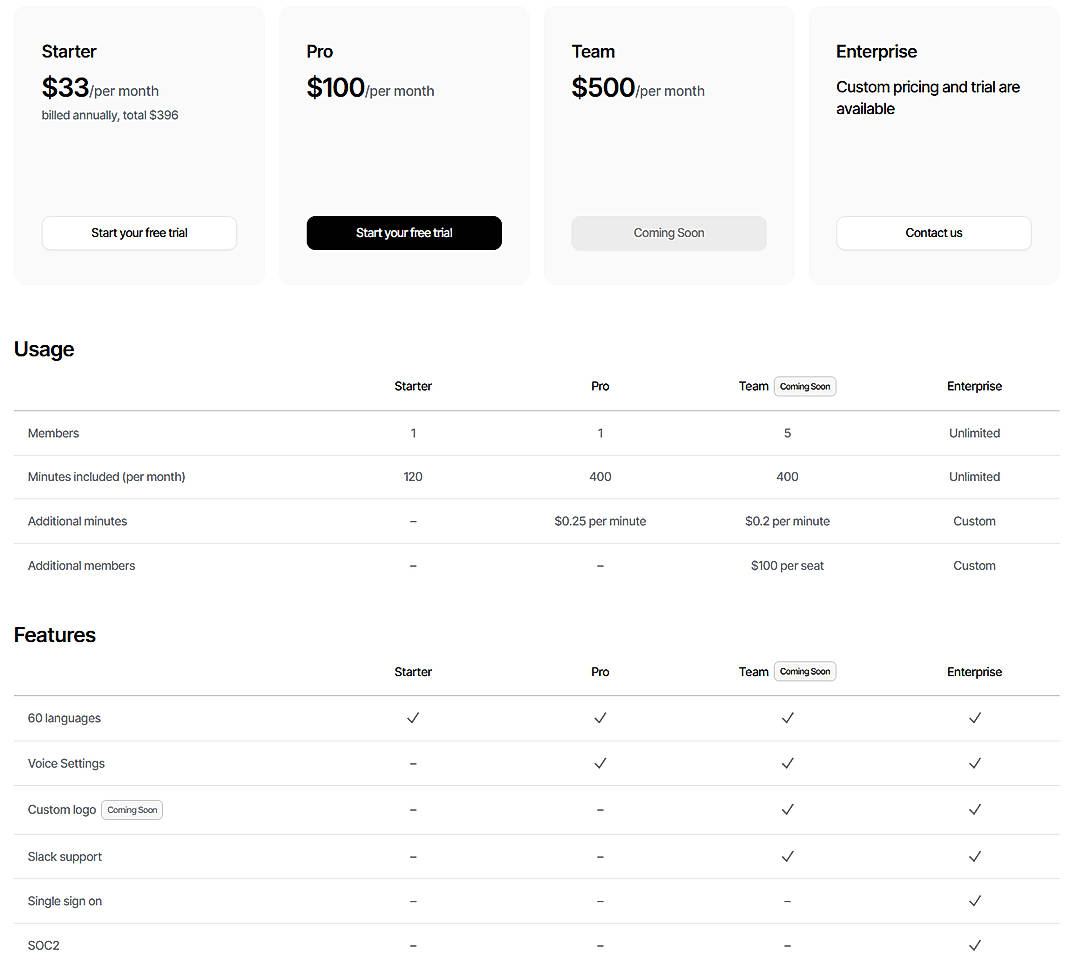Click the Single sign on feature label
1070x975 pixels.
pos(65,901)
